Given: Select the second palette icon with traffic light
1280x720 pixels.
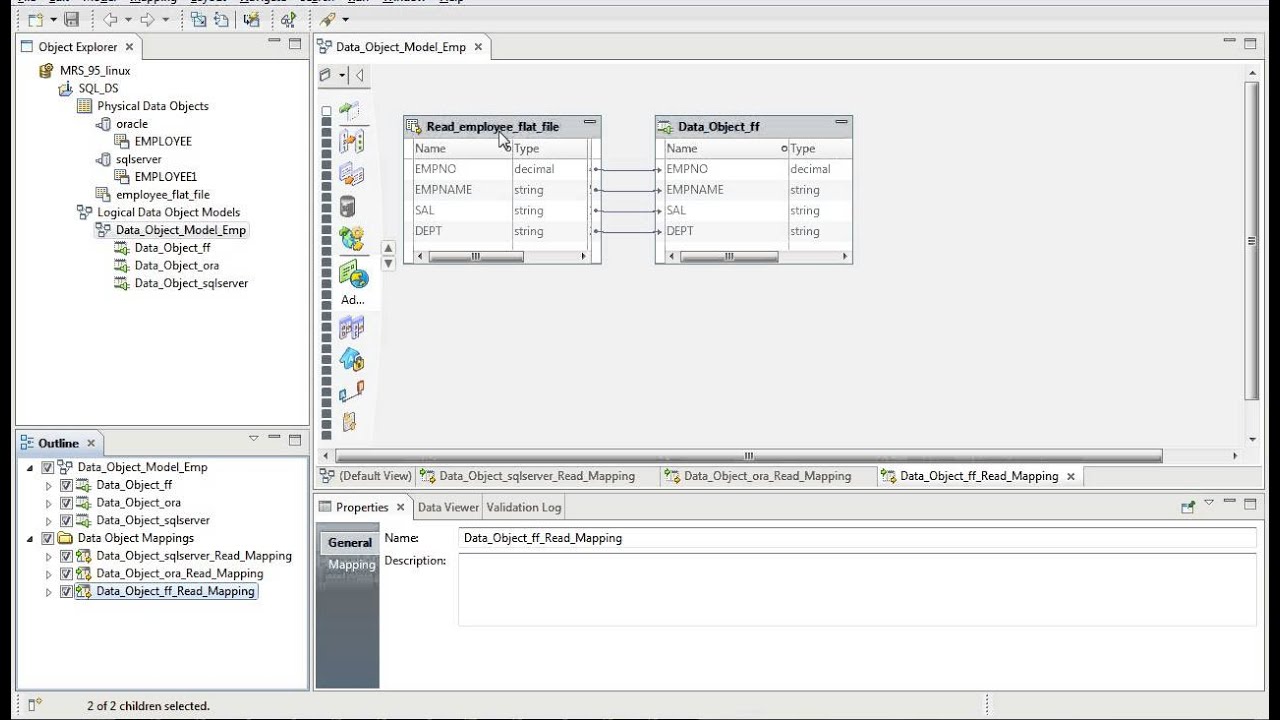Looking at the screenshot, I should point(351,141).
